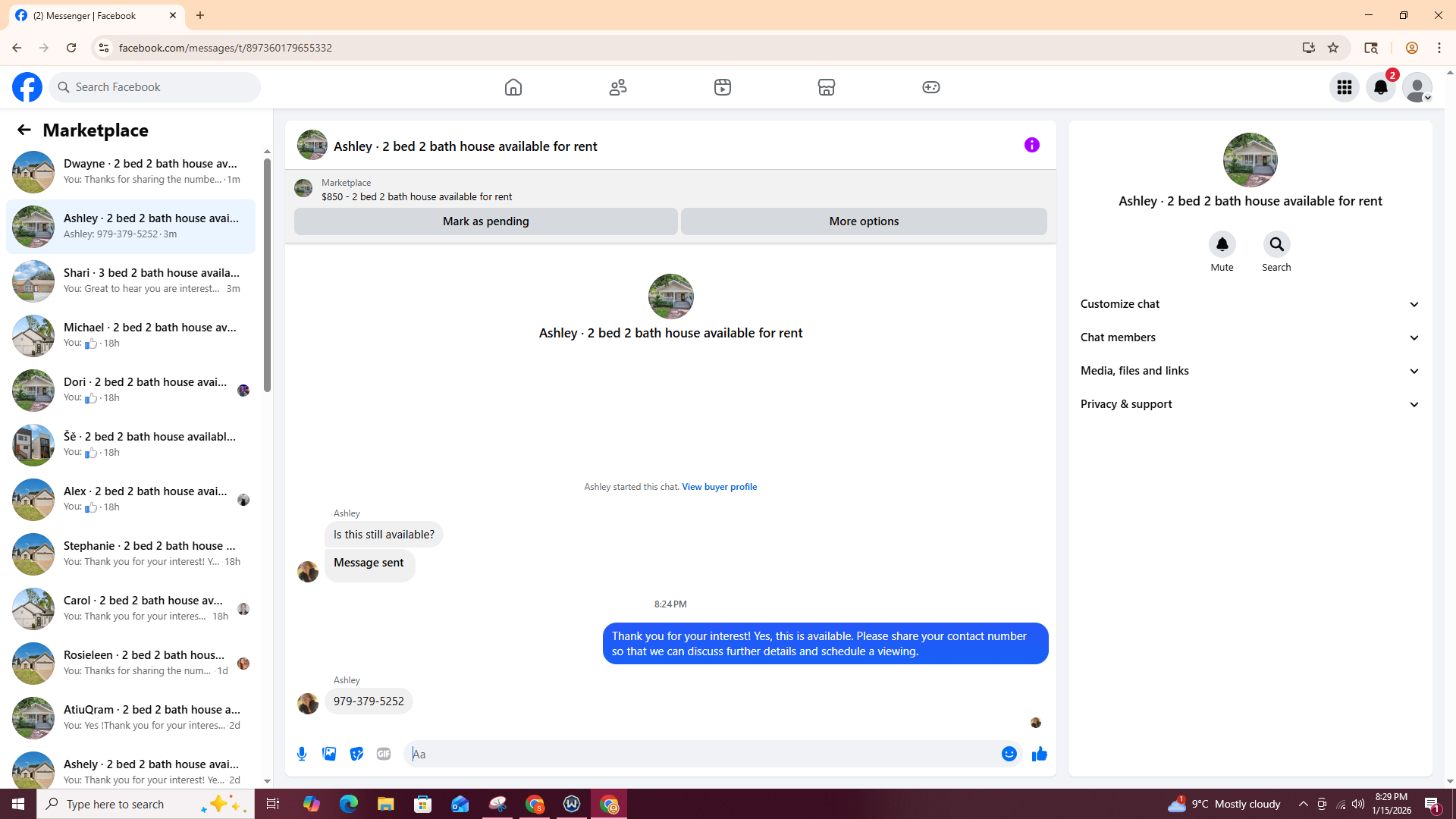Go to the Facebook Home tab
Screen dimensions: 1456x819
pyautogui.click(x=513, y=87)
